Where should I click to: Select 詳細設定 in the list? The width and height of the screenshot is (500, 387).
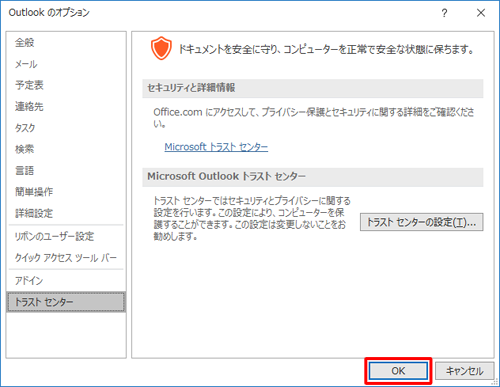coord(66,213)
